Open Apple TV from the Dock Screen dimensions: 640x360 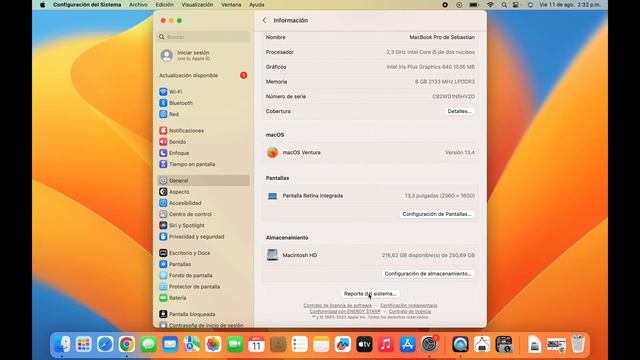click(x=364, y=344)
